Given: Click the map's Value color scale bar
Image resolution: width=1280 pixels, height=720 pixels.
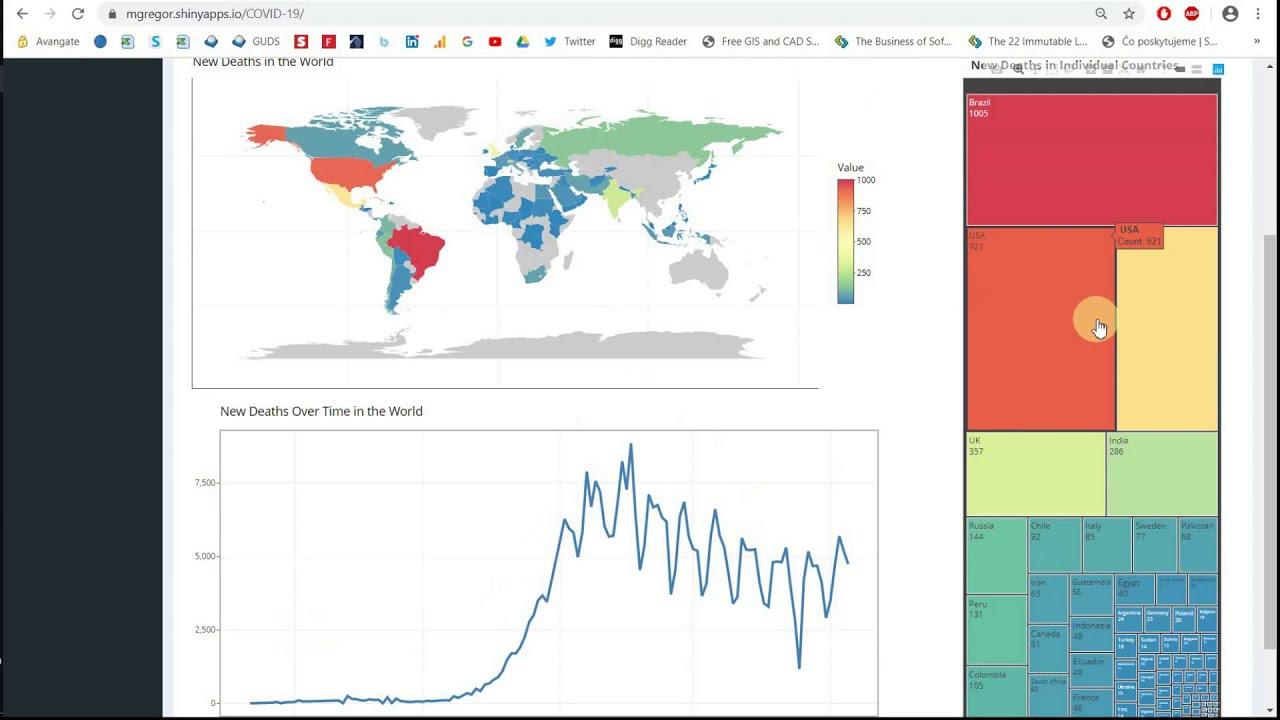Looking at the screenshot, I should point(846,241).
